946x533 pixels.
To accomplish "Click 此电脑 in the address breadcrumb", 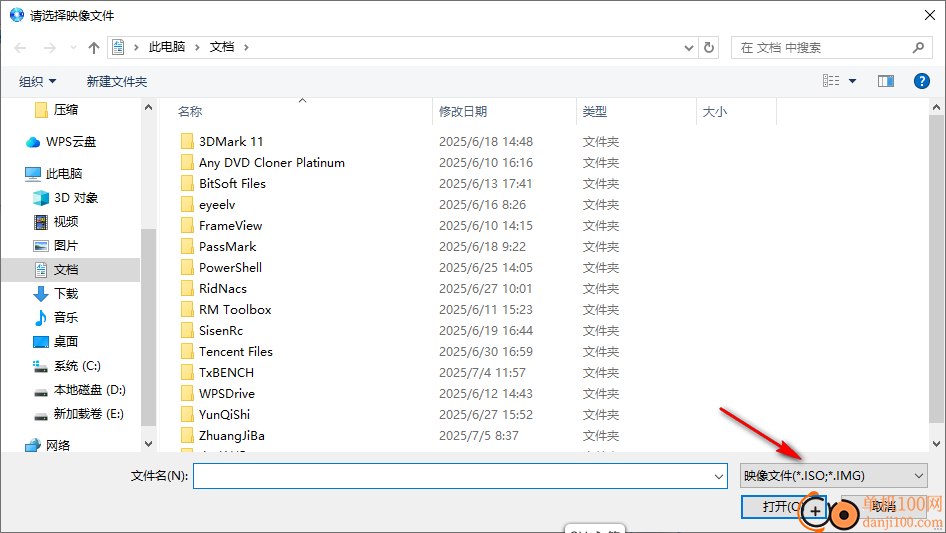I will coord(167,47).
